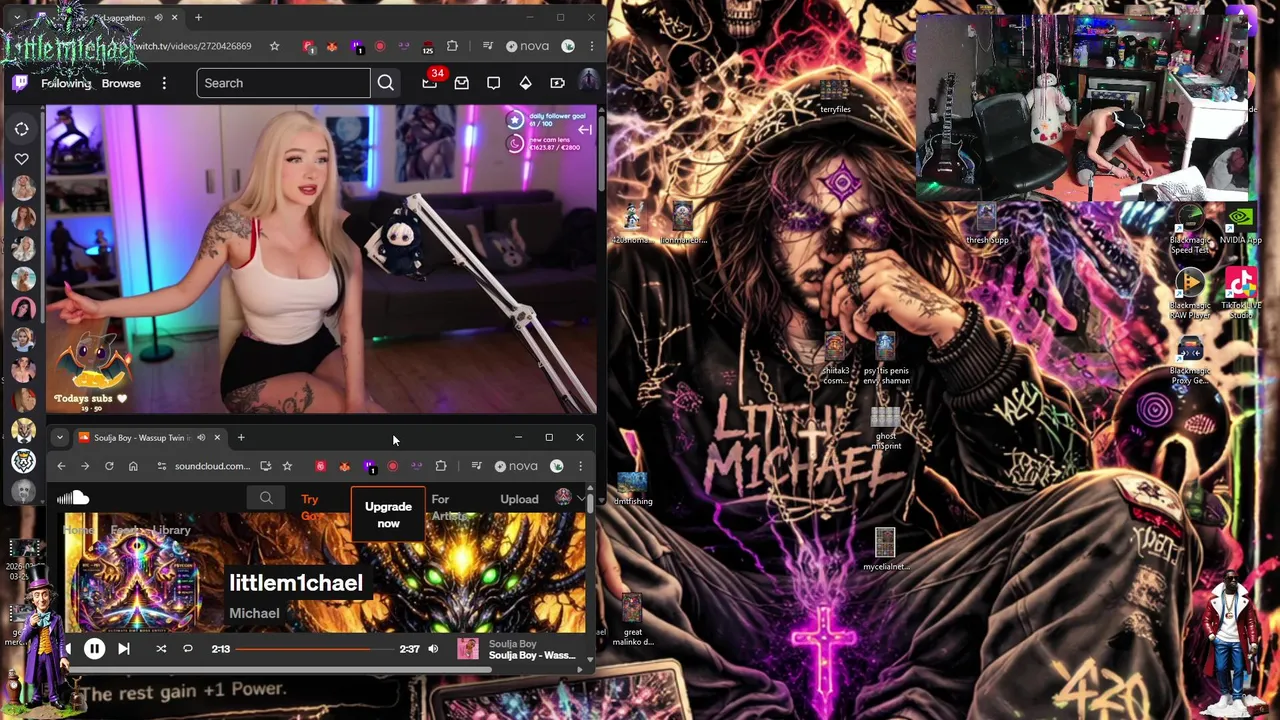The width and height of the screenshot is (1280, 720).
Task: Click nova button in Twitch browser toolbar
Action: 528,46
